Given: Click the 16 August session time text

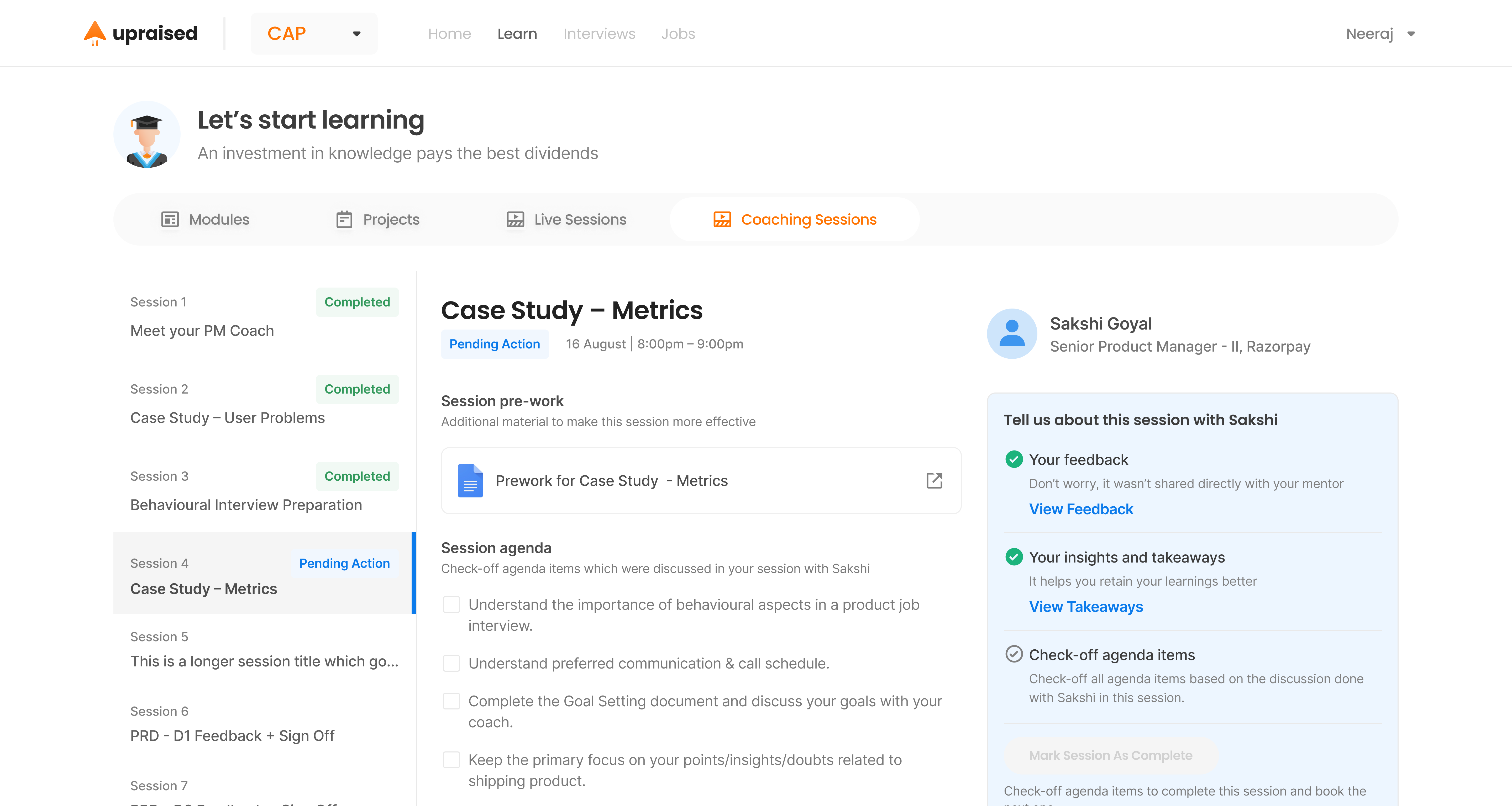Looking at the screenshot, I should (654, 344).
